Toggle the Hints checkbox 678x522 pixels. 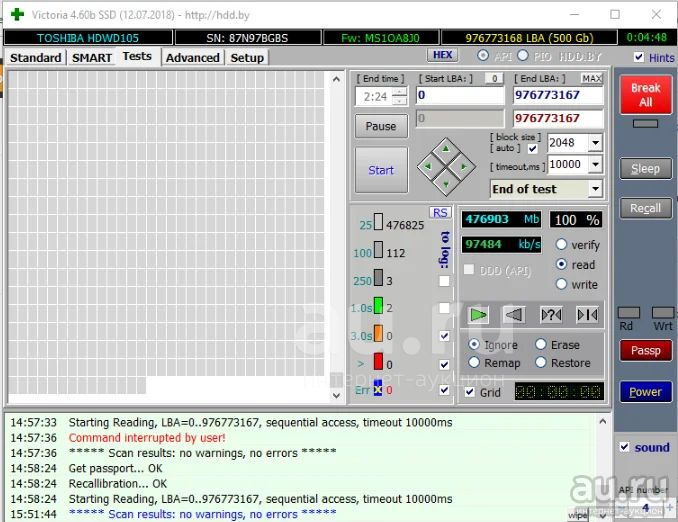click(x=638, y=57)
